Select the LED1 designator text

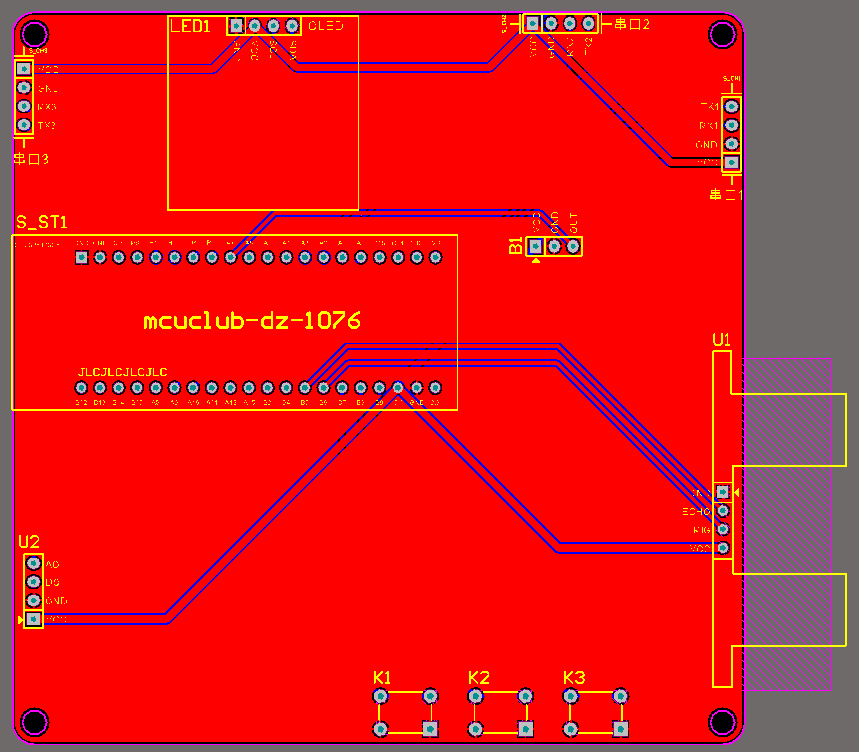190,26
